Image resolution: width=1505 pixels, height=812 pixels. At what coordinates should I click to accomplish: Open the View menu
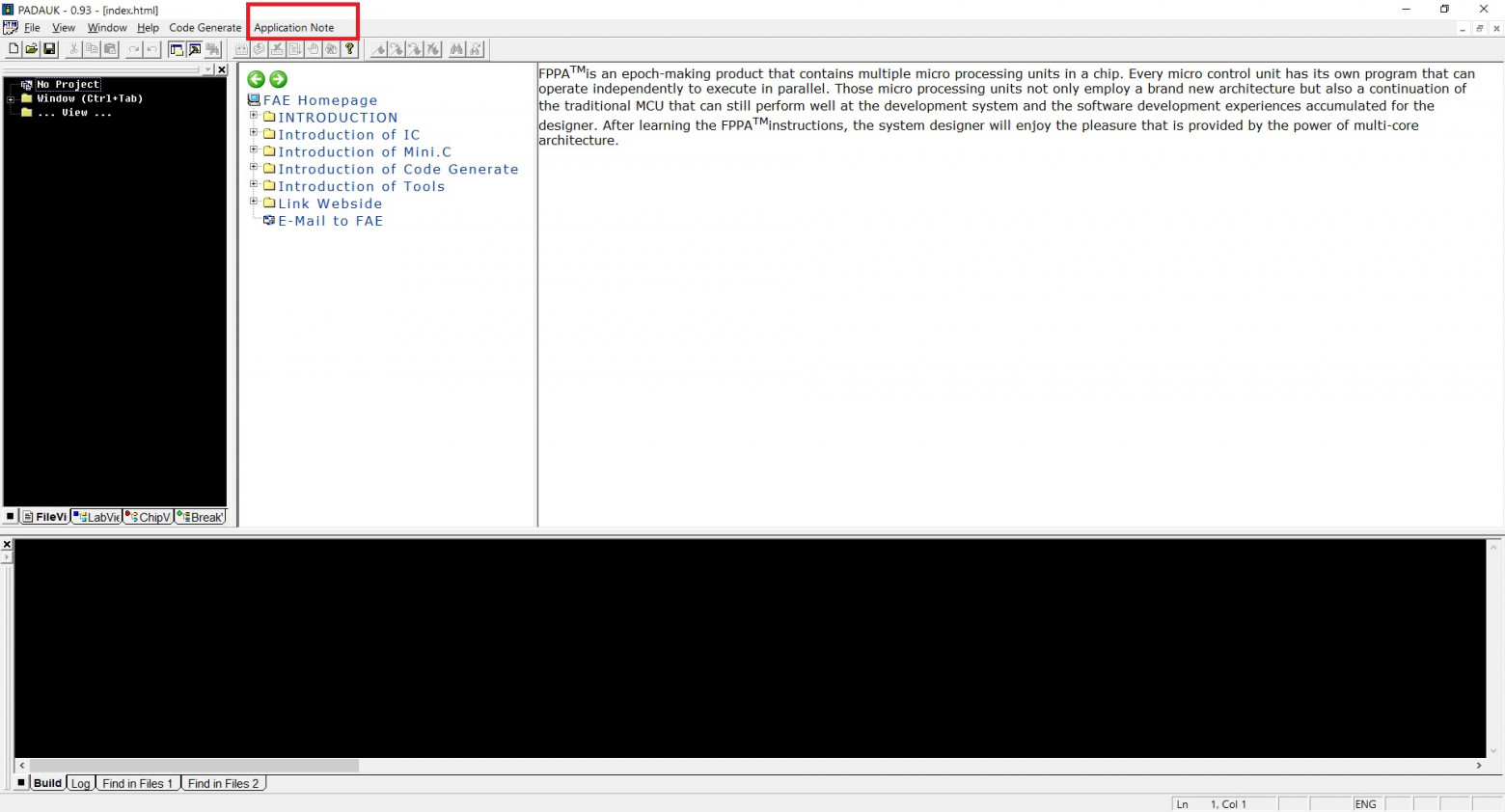click(64, 28)
